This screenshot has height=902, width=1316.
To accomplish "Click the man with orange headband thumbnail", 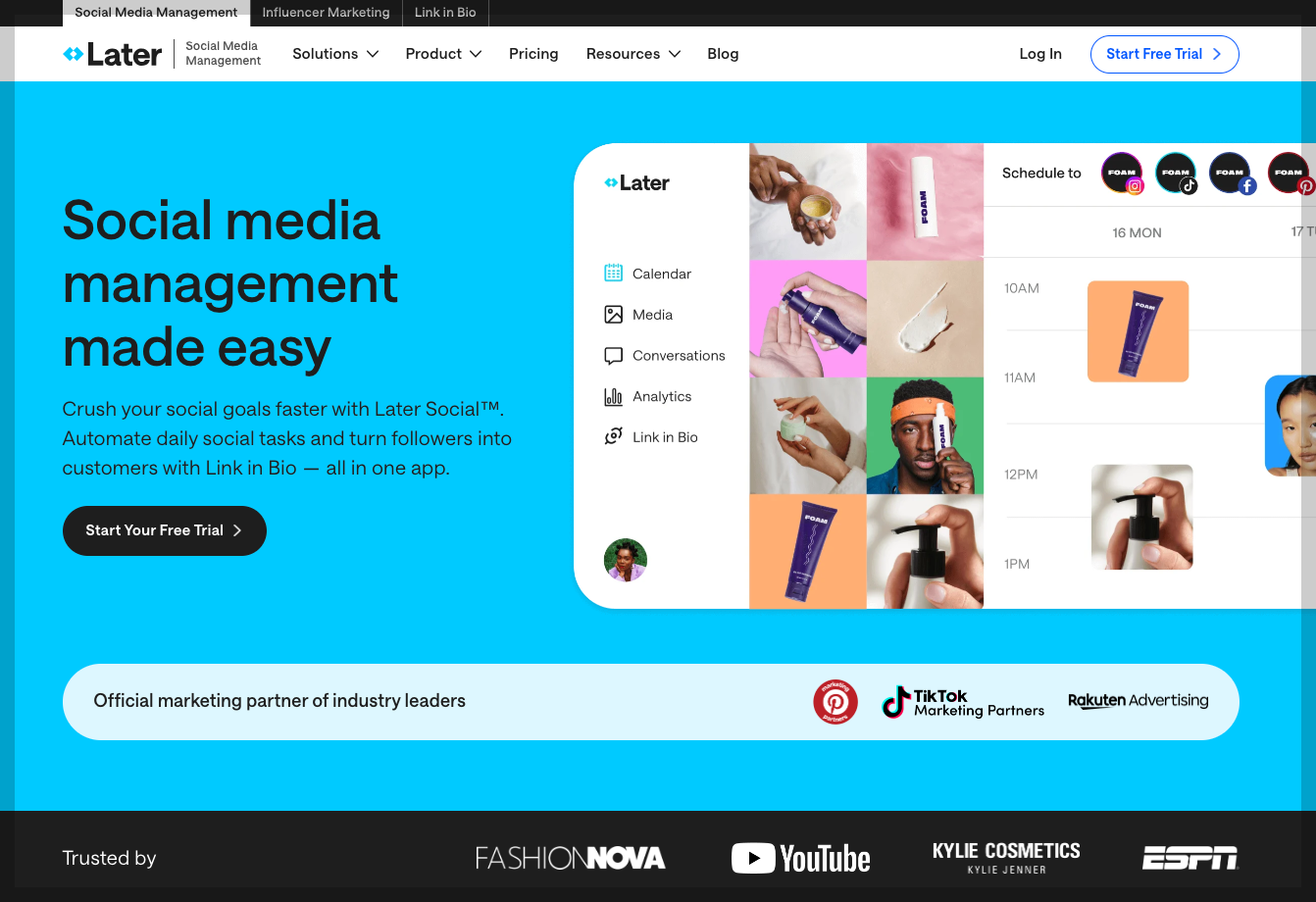I will coord(925,435).
